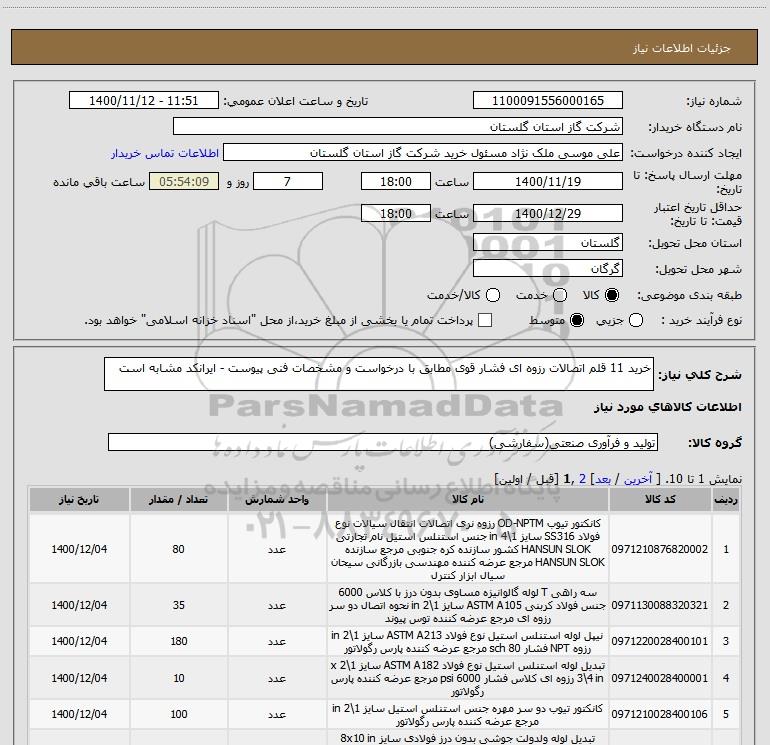The width and height of the screenshot is (770, 745).
Task: Click the announcement date field 1400/11/12 - 11:51
Action: (143, 101)
